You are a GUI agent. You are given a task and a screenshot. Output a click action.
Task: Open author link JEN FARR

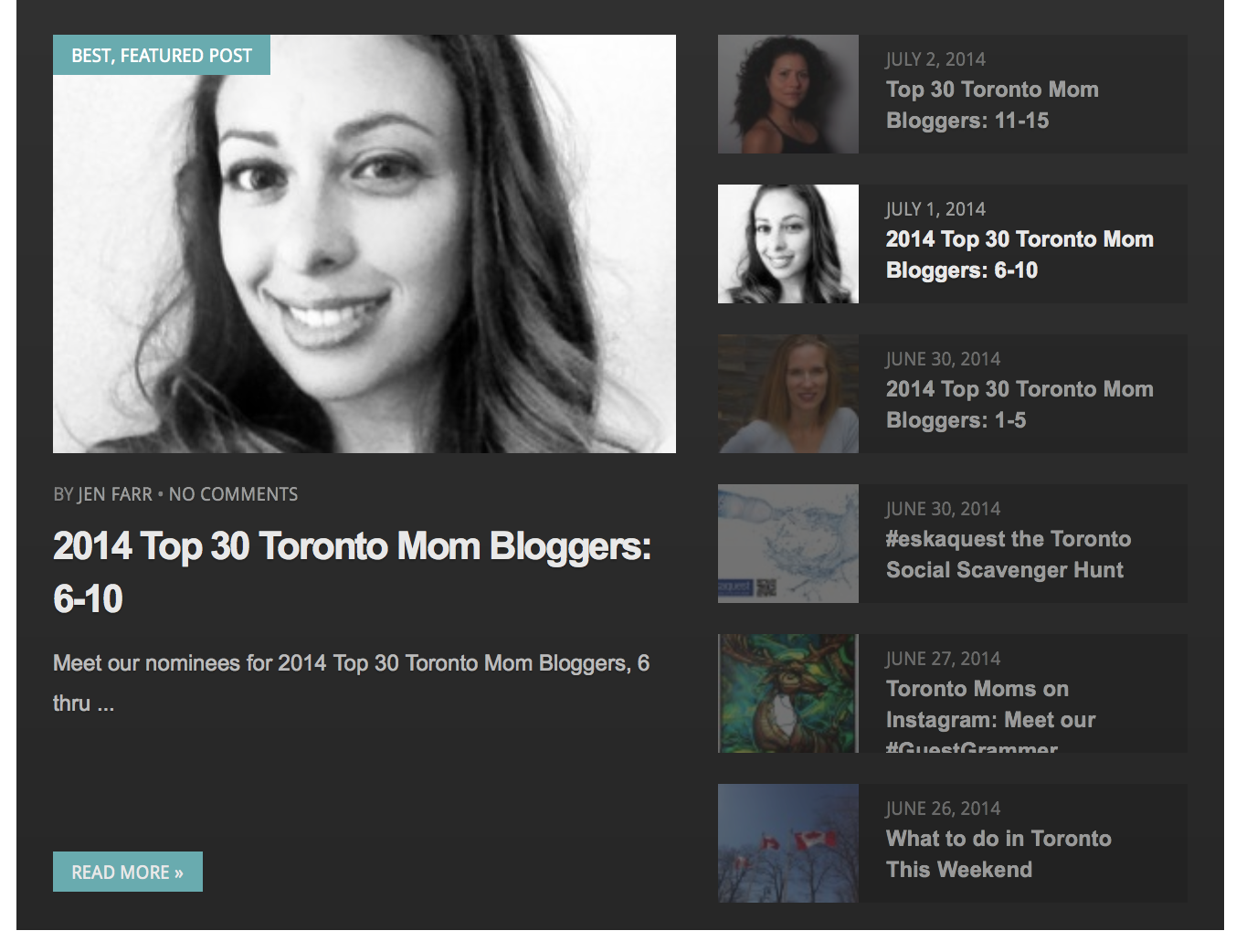[x=115, y=494]
